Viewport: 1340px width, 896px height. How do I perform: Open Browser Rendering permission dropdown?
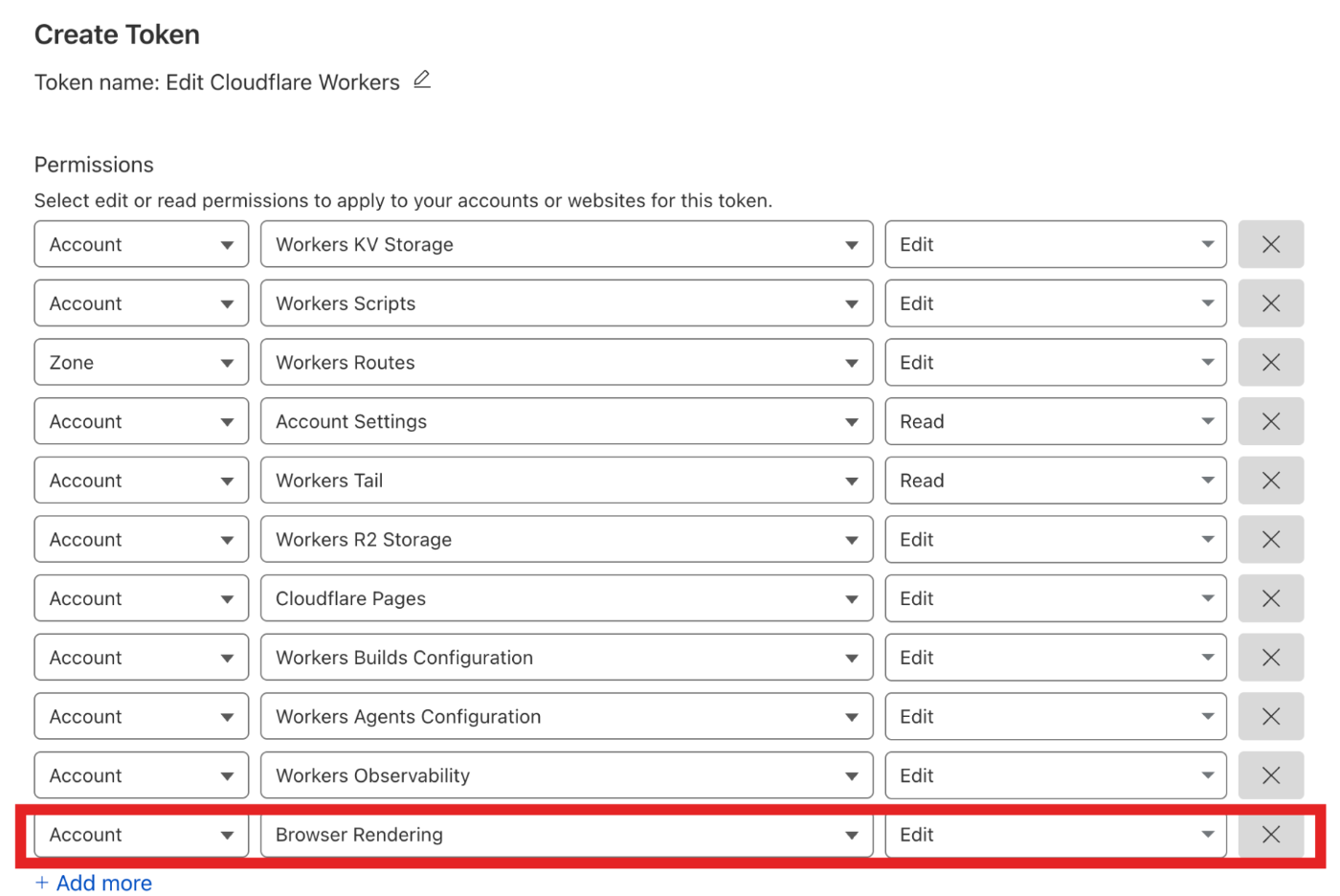click(x=567, y=835)
